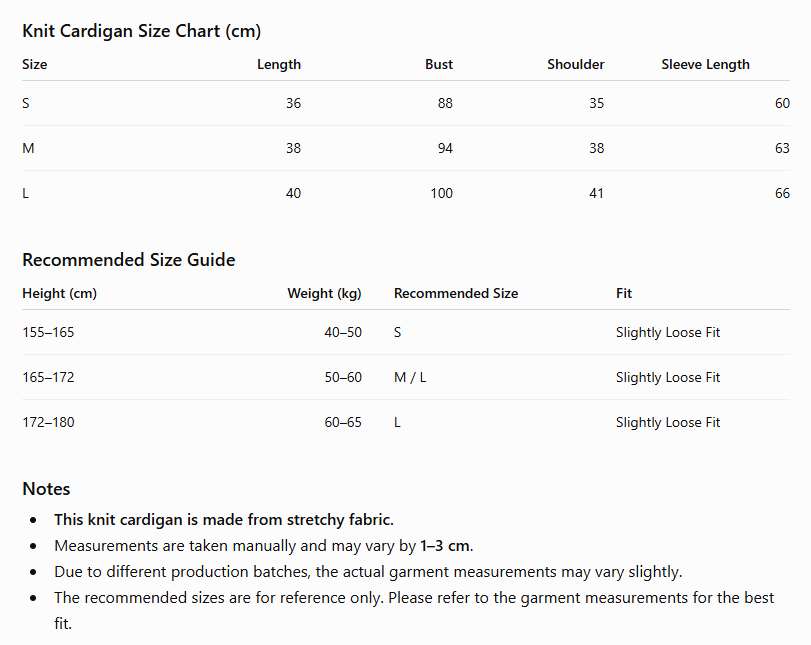Click the Recommended Size Guide heading
Screen dimensions: 811x645
129,260
